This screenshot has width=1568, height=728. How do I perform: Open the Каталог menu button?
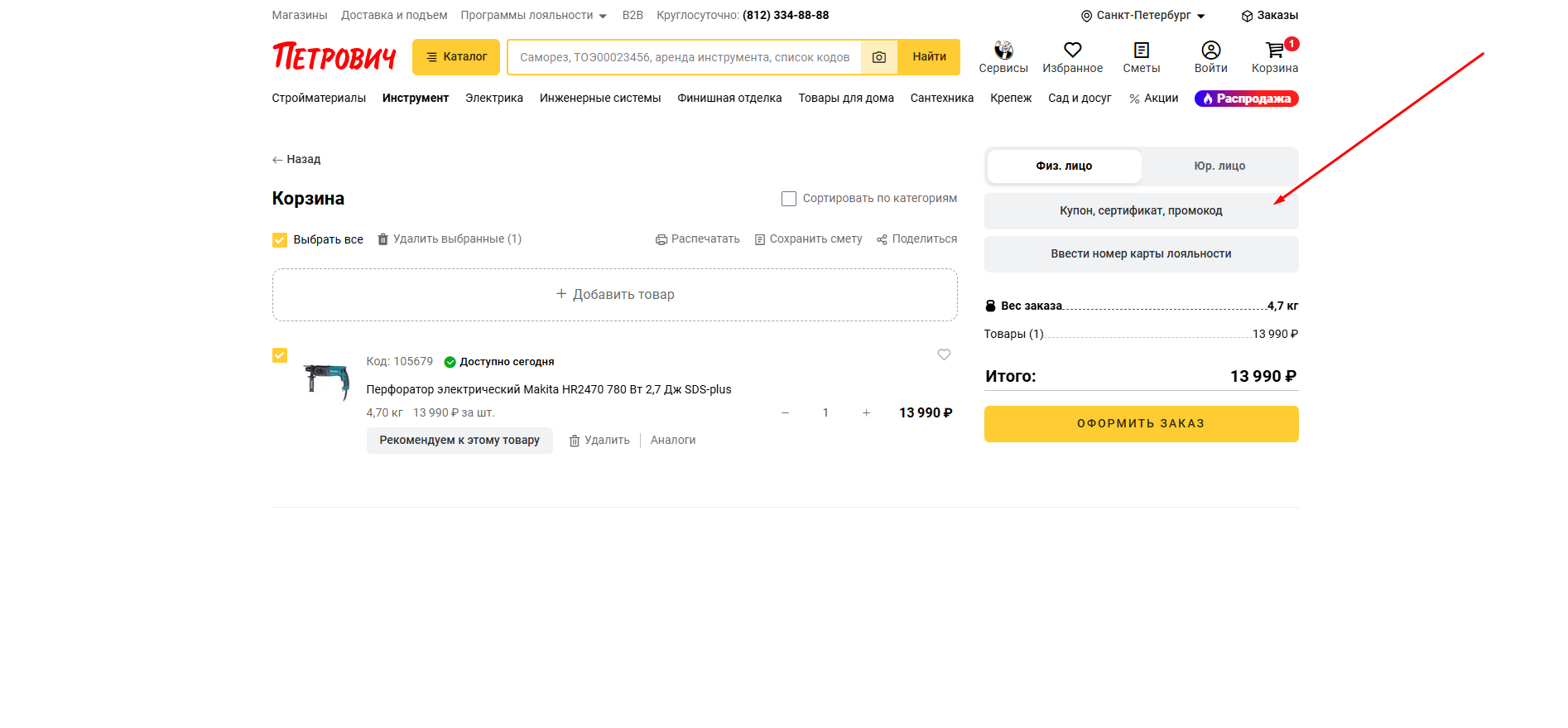(455, 57)
